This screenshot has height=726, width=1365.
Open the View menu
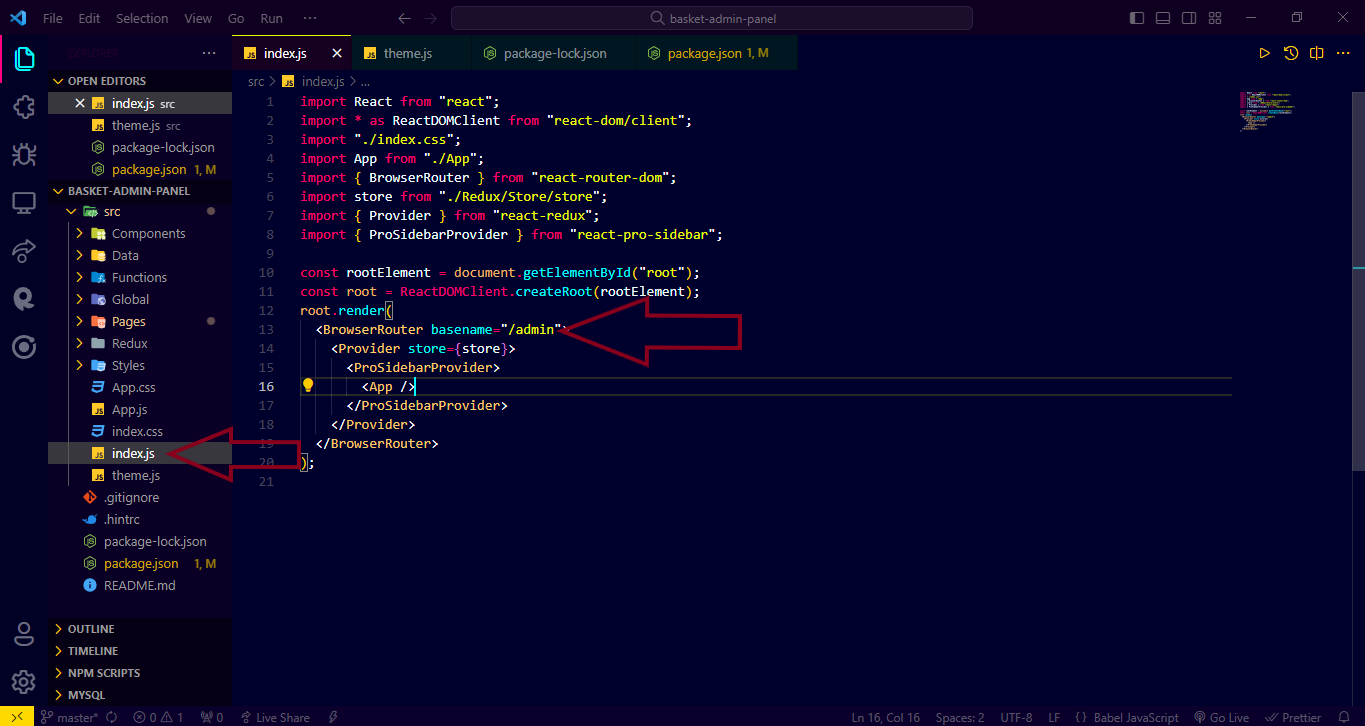[198, 18]
